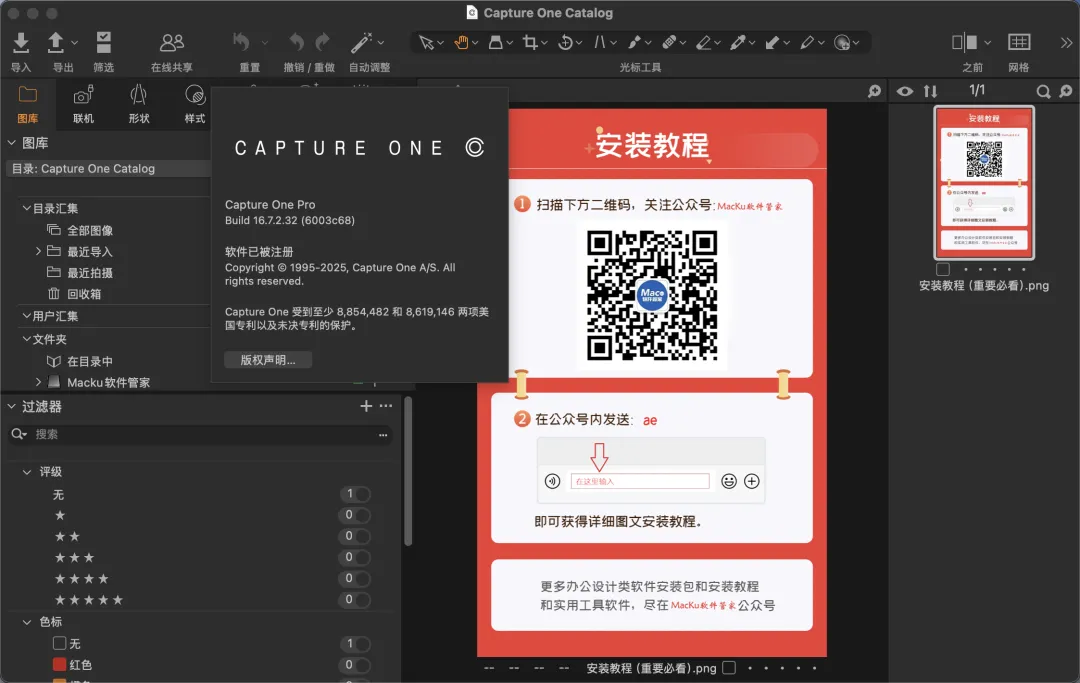The image size is (1080, 683).
Task: Click the 导入 (Import) toolbar icon
Action: 21,43
